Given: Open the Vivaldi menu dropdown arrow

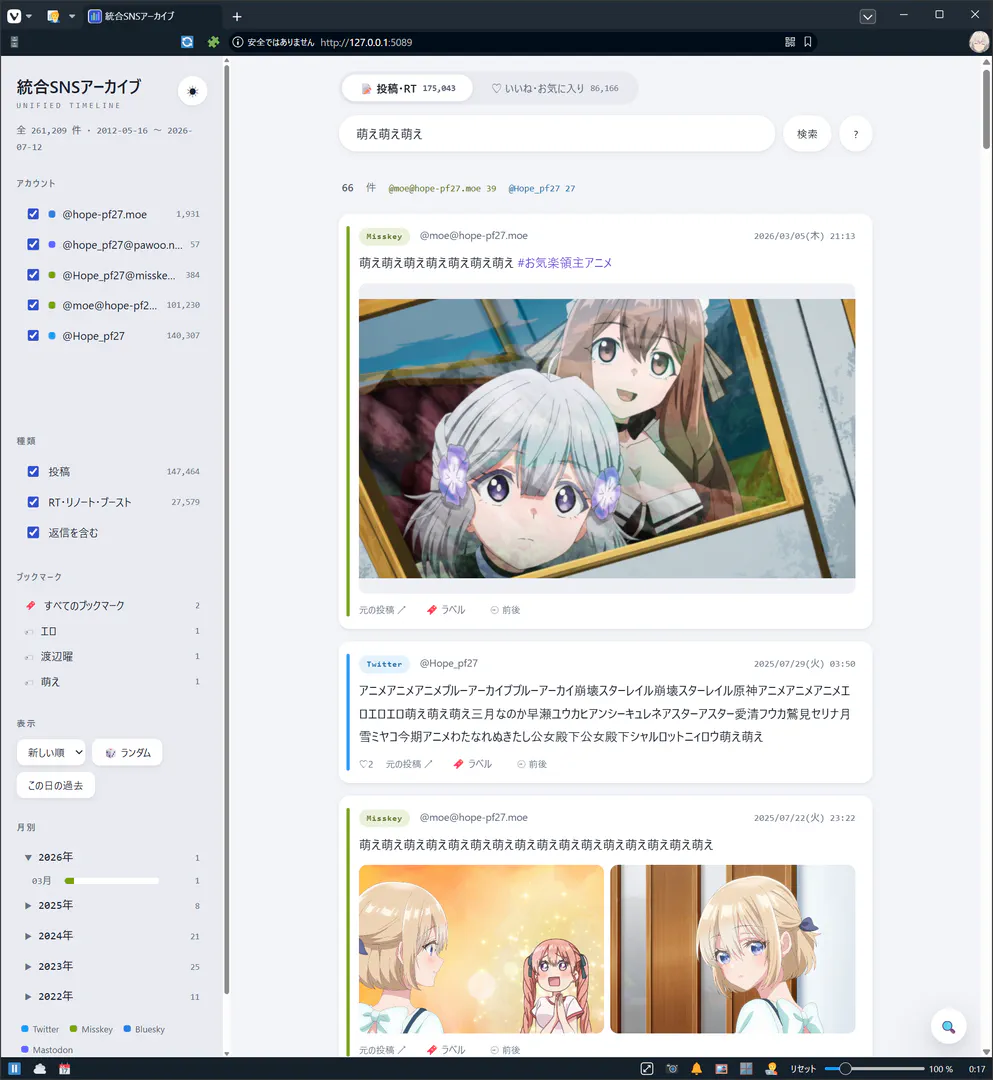Looking at the screenshot, I should 29,16.
